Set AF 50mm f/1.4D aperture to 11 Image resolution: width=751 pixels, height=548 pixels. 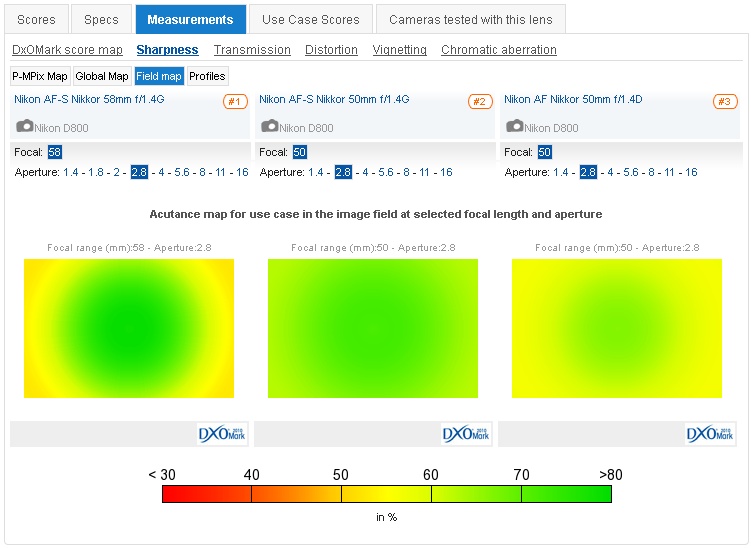pyautogui.click(x=670, y=172)
